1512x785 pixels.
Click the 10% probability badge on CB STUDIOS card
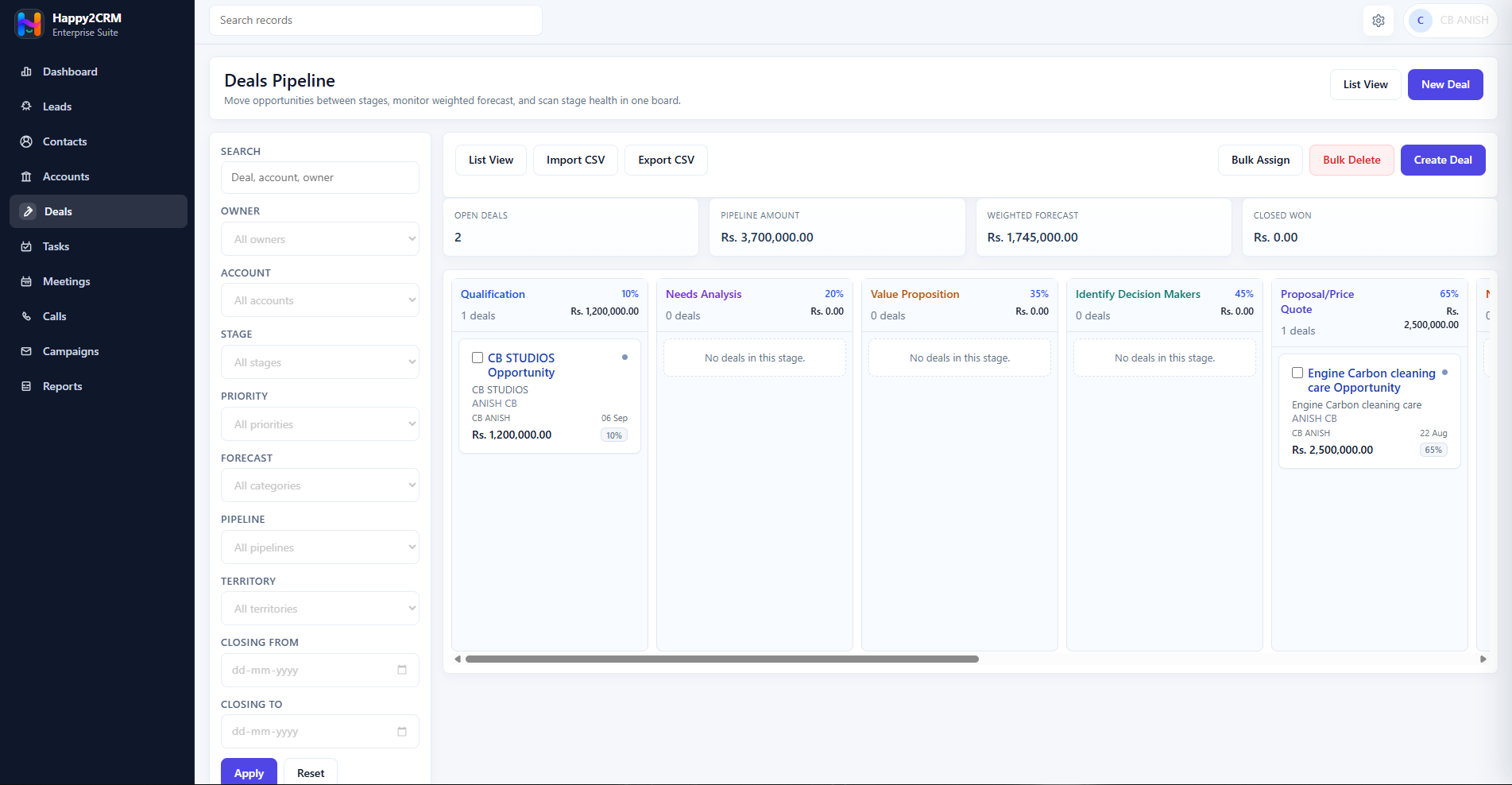pyautogui.click(x=614, y=435)
